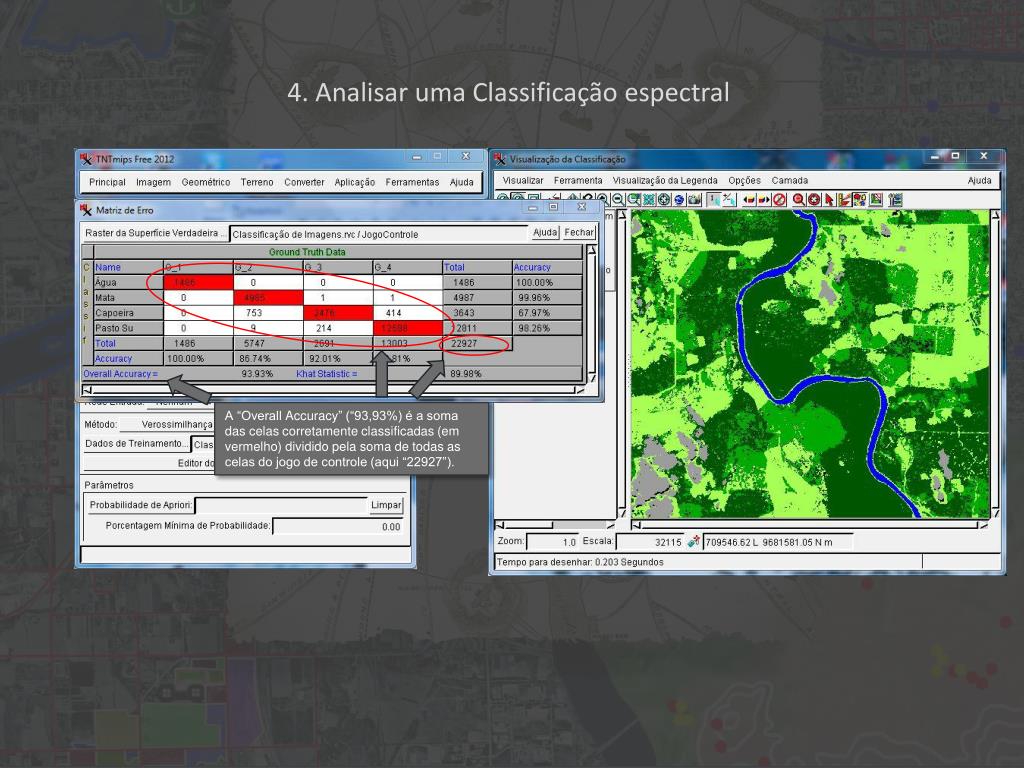Click map view vertical scrollbar up arrow
The width and height of the screenshot is (1024, 768).
(995, 214)
